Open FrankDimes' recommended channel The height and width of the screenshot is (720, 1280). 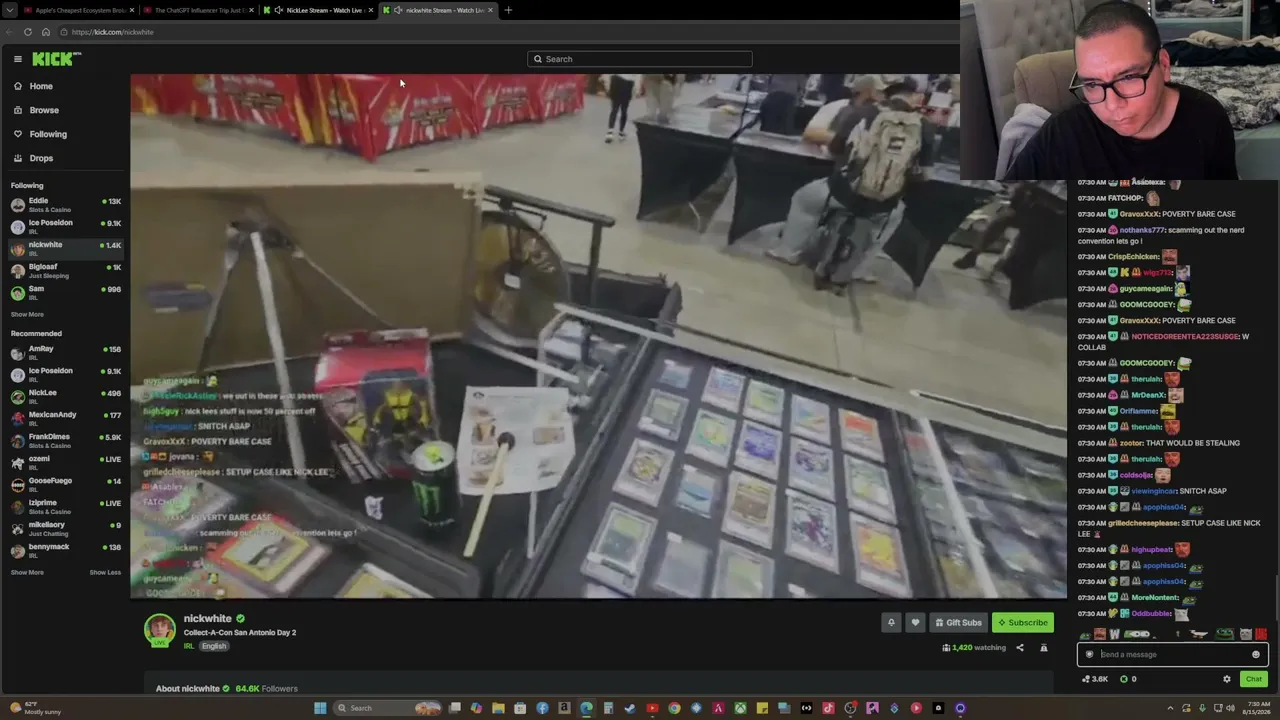[x=65, y=440]
